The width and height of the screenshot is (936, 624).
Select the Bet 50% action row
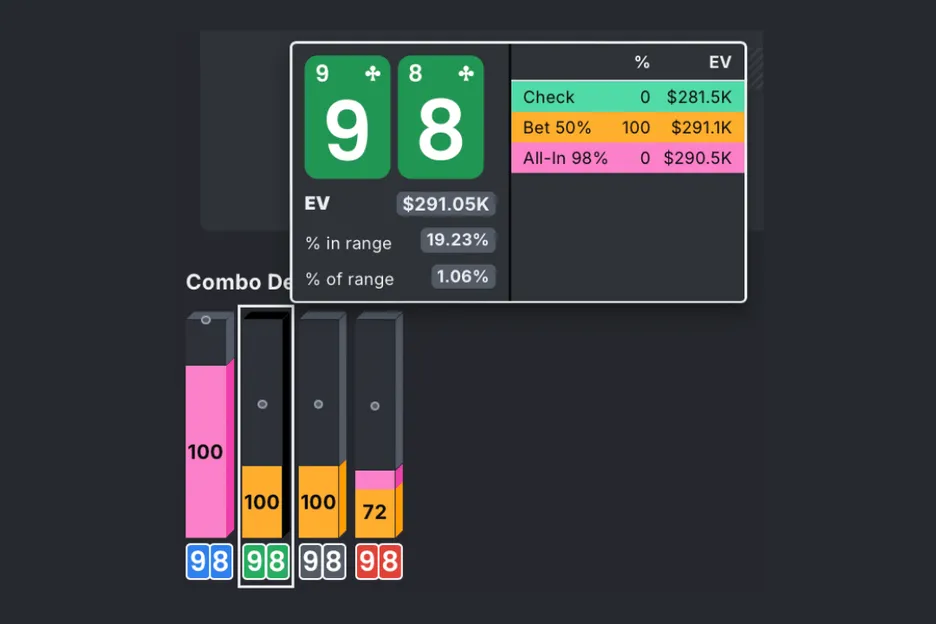click(627, 127)
